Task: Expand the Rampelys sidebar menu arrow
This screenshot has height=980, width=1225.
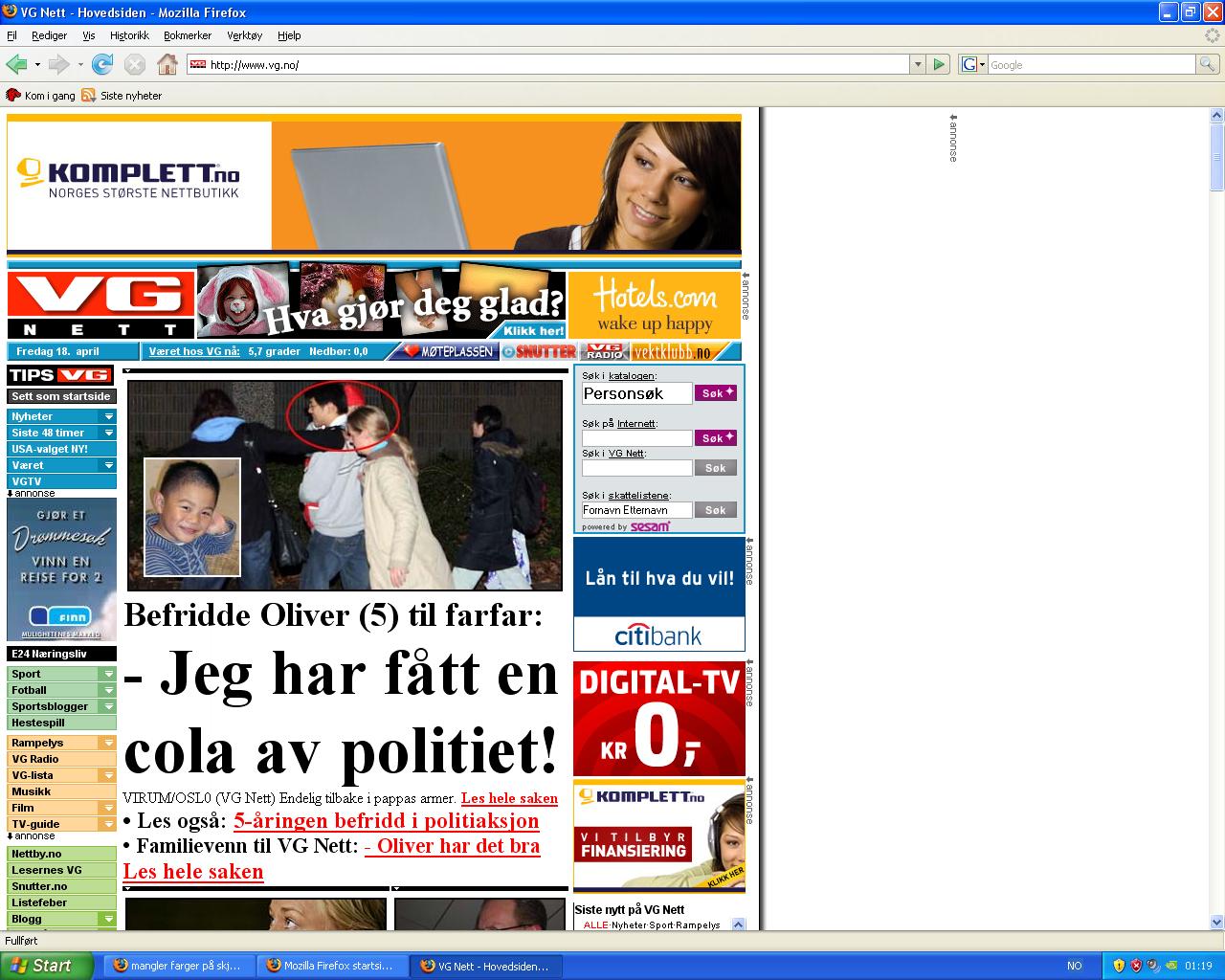Action: click(x=109, y=743)
